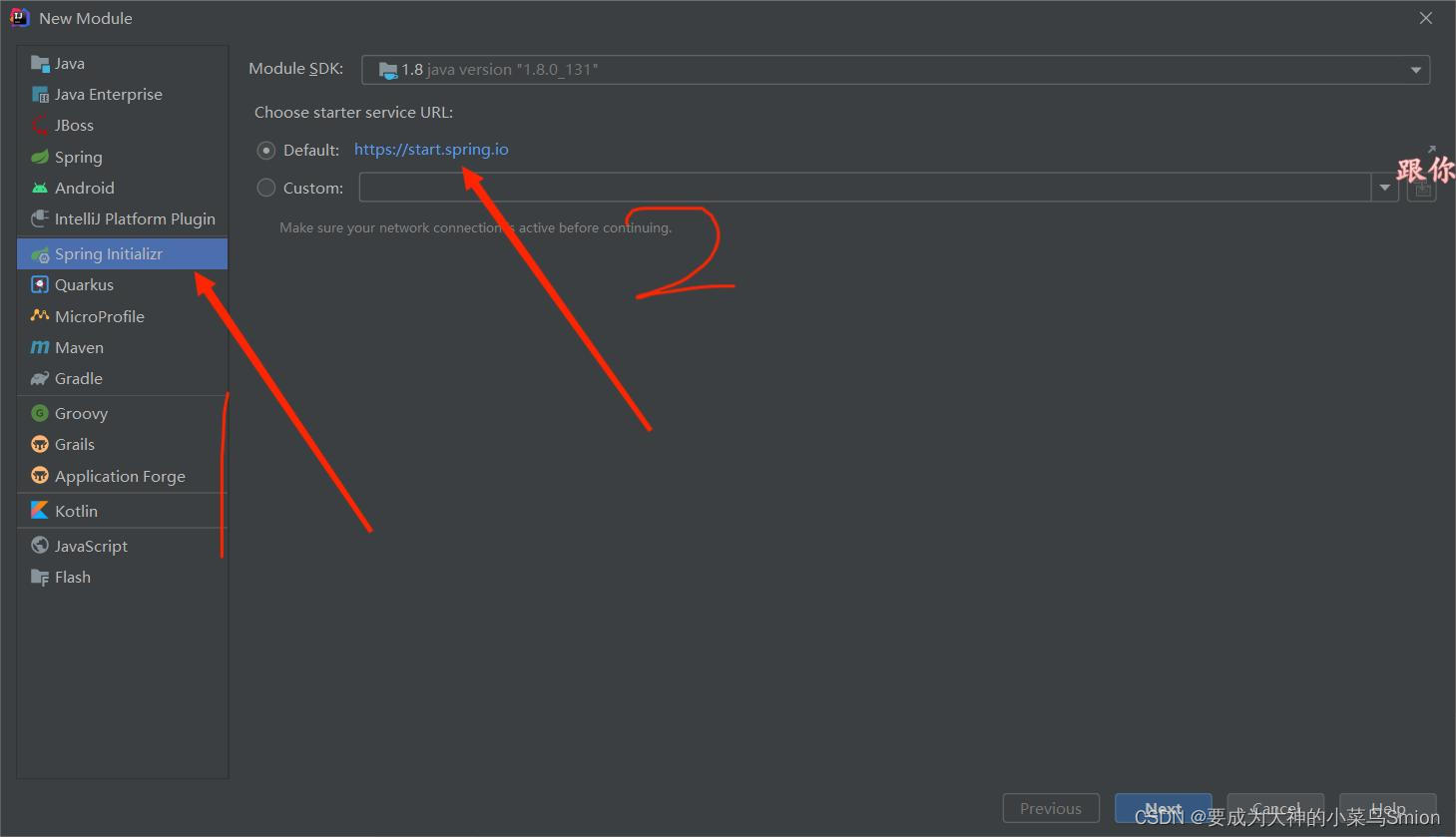
Task: Select Grails entry
Action: [123, 445]
